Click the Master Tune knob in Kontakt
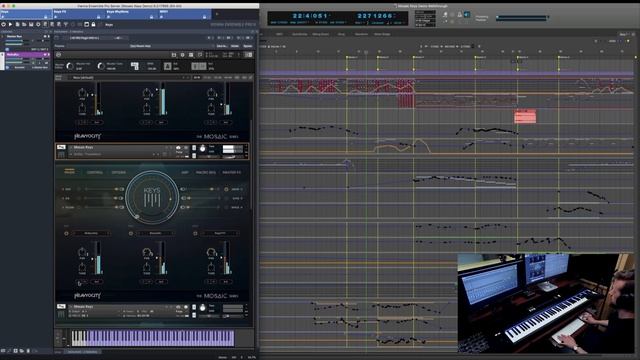Screen dimensions: 640x360 point(100,66)
